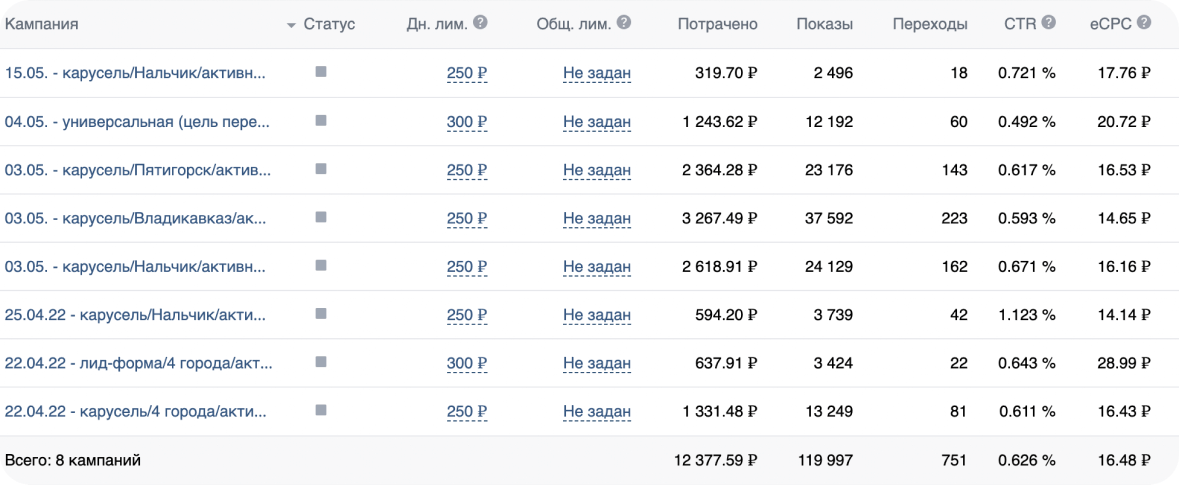The width and height of the screenshot is (1180, 485).
Task: Sort by Кампания column dropdown arrow
Action: coord(291,25)
